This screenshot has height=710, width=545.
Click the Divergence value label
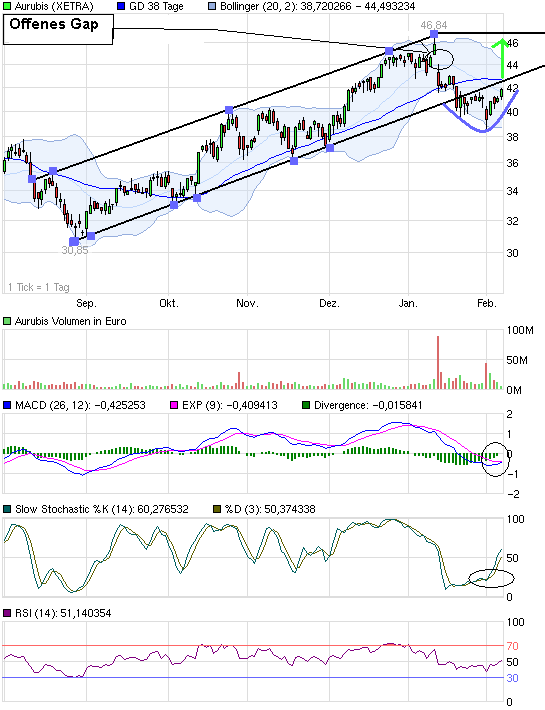368,405
